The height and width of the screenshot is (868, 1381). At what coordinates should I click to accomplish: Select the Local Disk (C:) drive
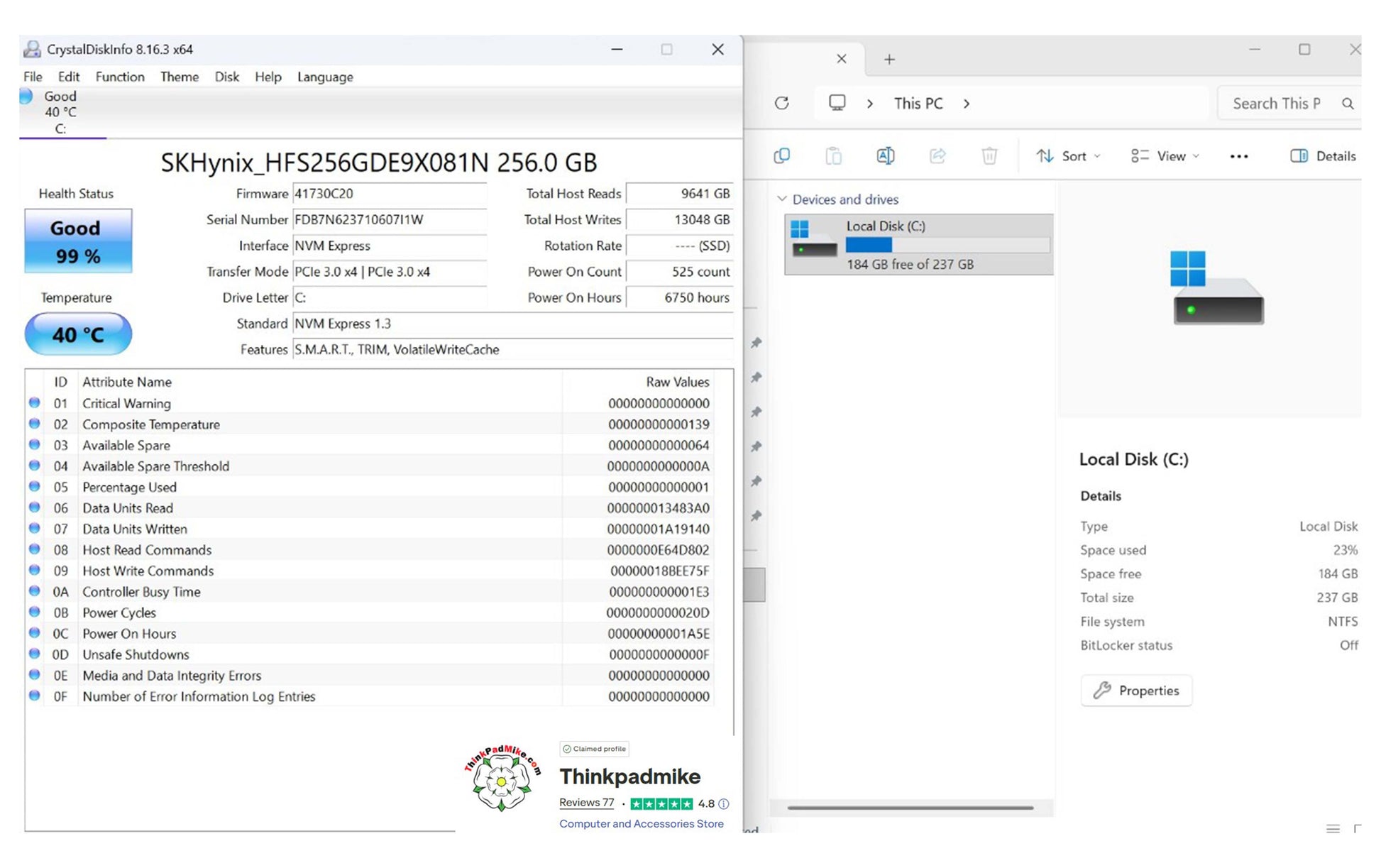(918, 245)
